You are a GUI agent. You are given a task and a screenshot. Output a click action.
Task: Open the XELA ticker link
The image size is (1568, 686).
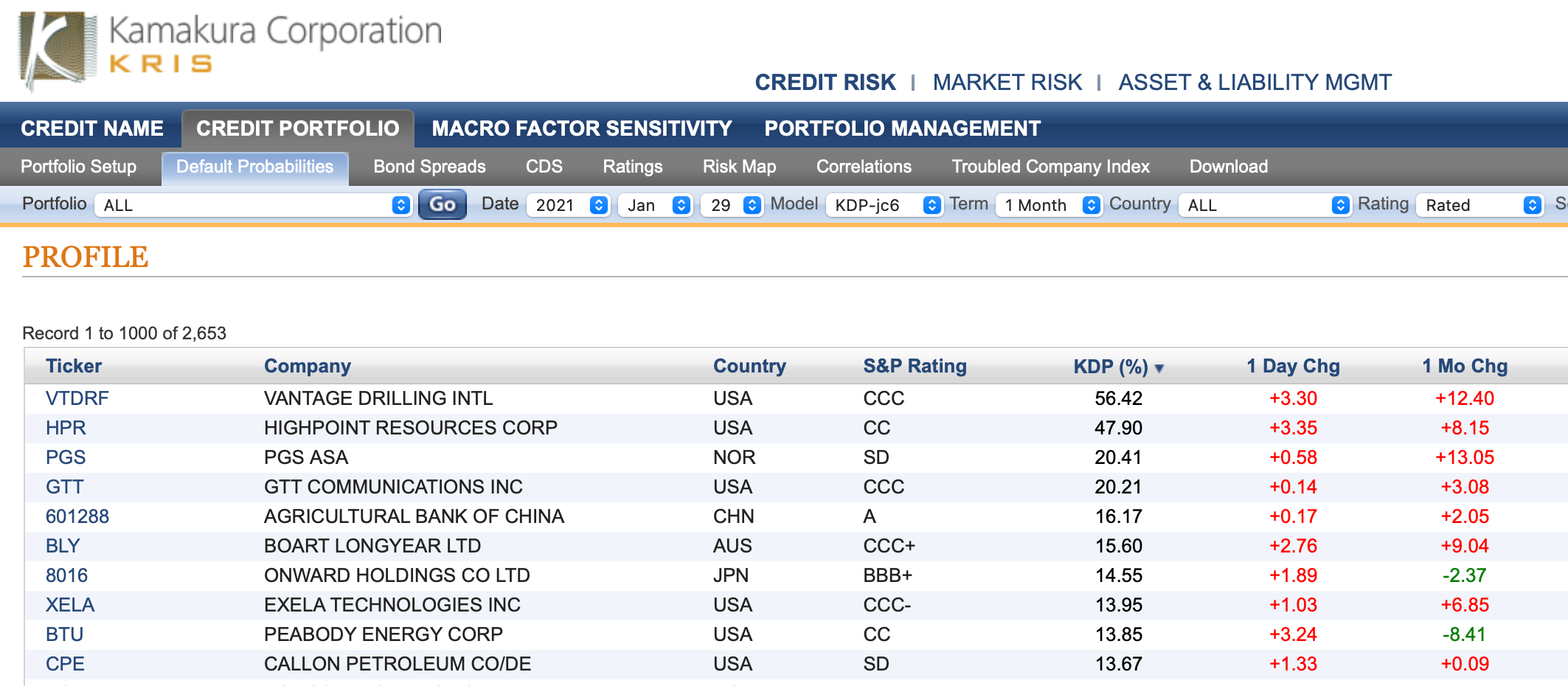click(70, 605)
